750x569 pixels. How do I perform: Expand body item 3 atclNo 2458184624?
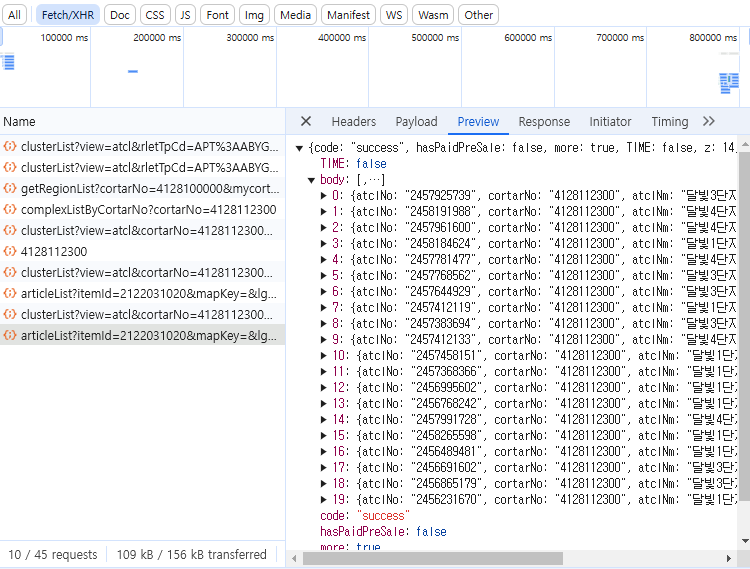click(x=324, y=243)
